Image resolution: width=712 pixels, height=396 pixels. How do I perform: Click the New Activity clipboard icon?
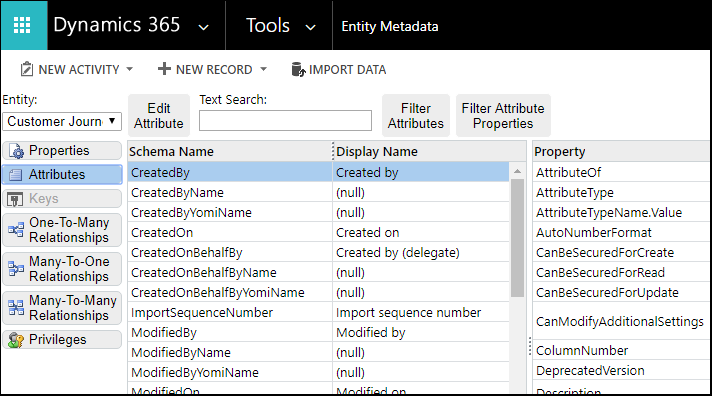coord(27,69)
